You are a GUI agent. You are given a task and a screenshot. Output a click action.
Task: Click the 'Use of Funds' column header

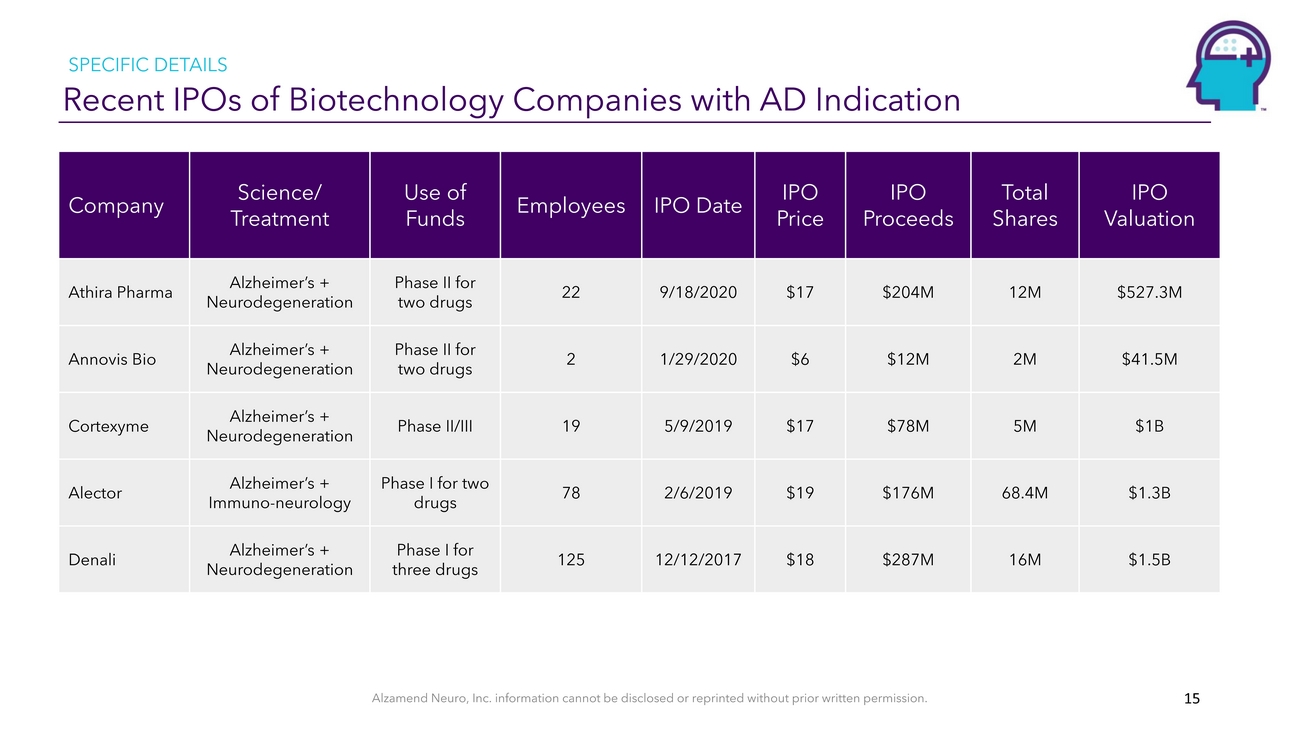(x=435, y=205)
